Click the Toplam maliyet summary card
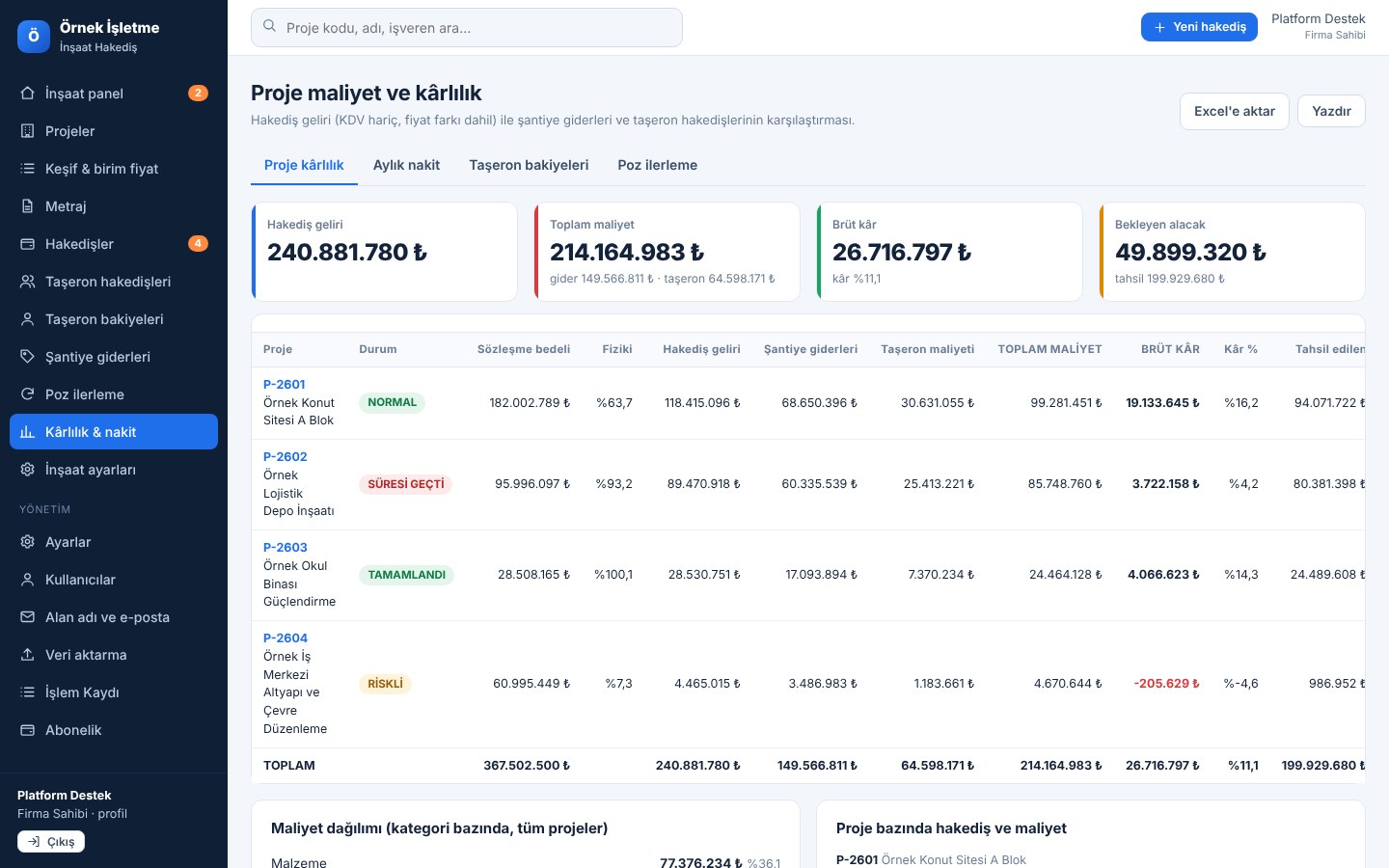The height and width of the screenshot is (868, 1389). click(667, 252)
